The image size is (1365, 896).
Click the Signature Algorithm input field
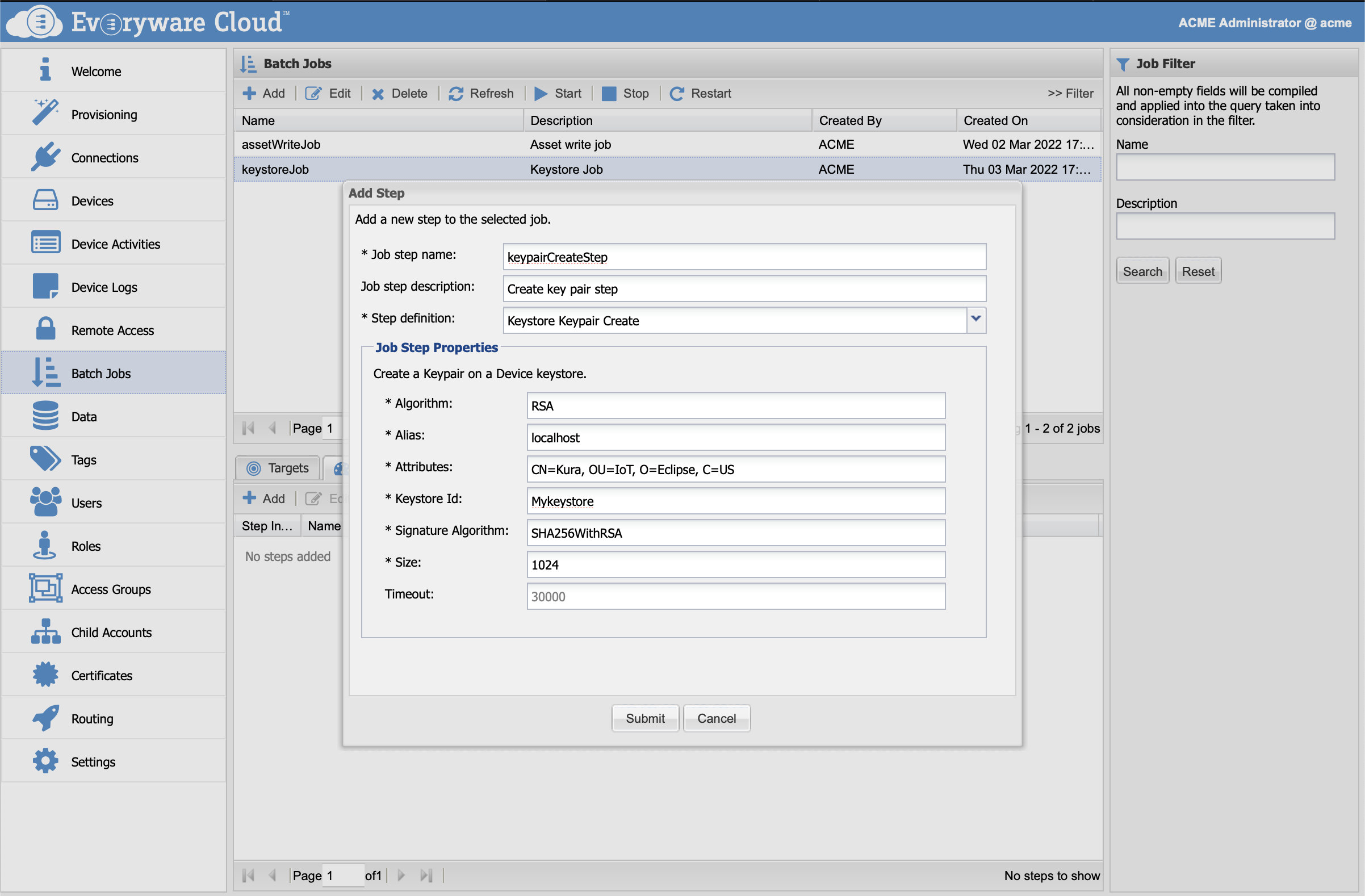tap(736, 533)
